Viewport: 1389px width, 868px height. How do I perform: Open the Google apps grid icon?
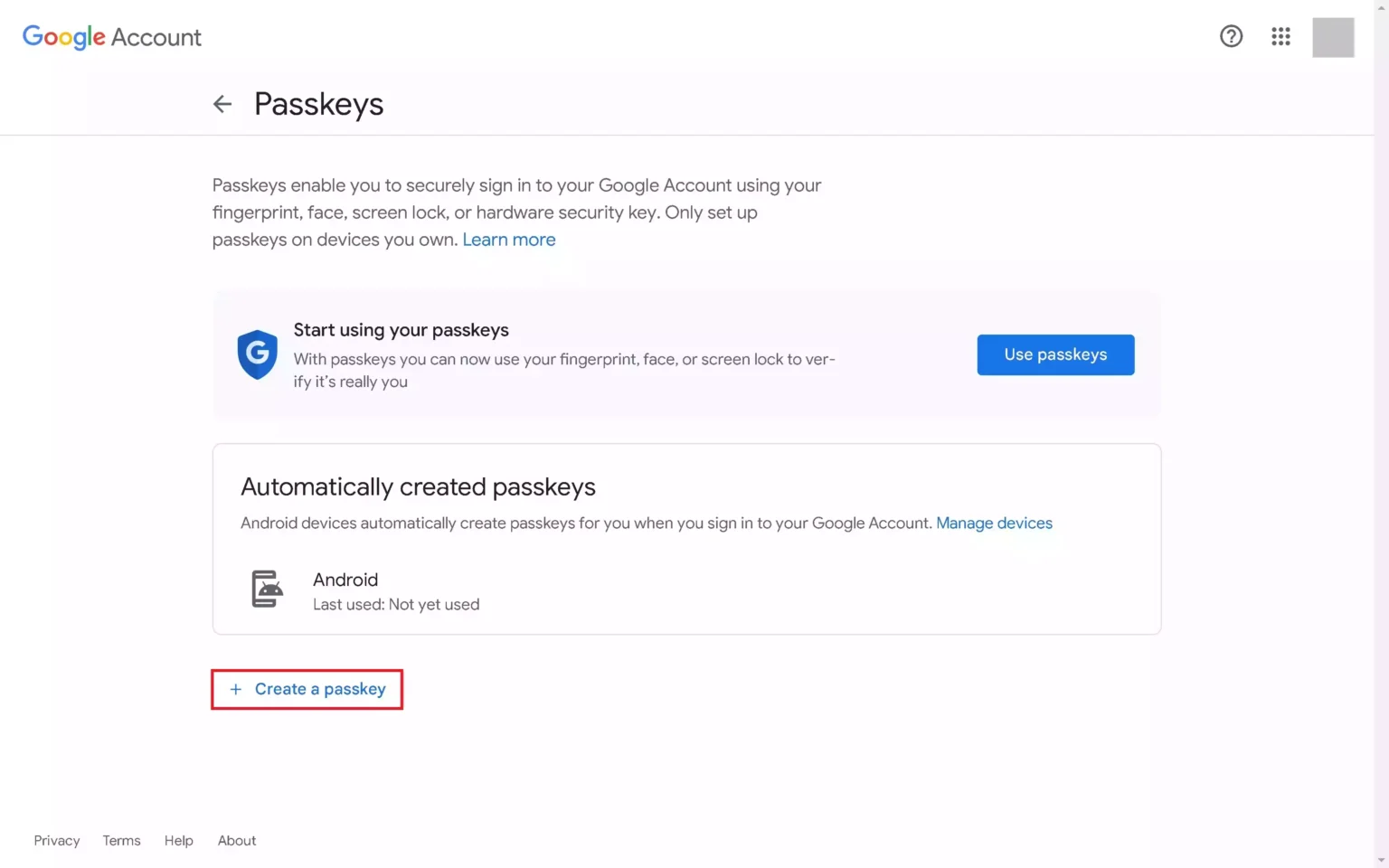[x=1280, y=36]
